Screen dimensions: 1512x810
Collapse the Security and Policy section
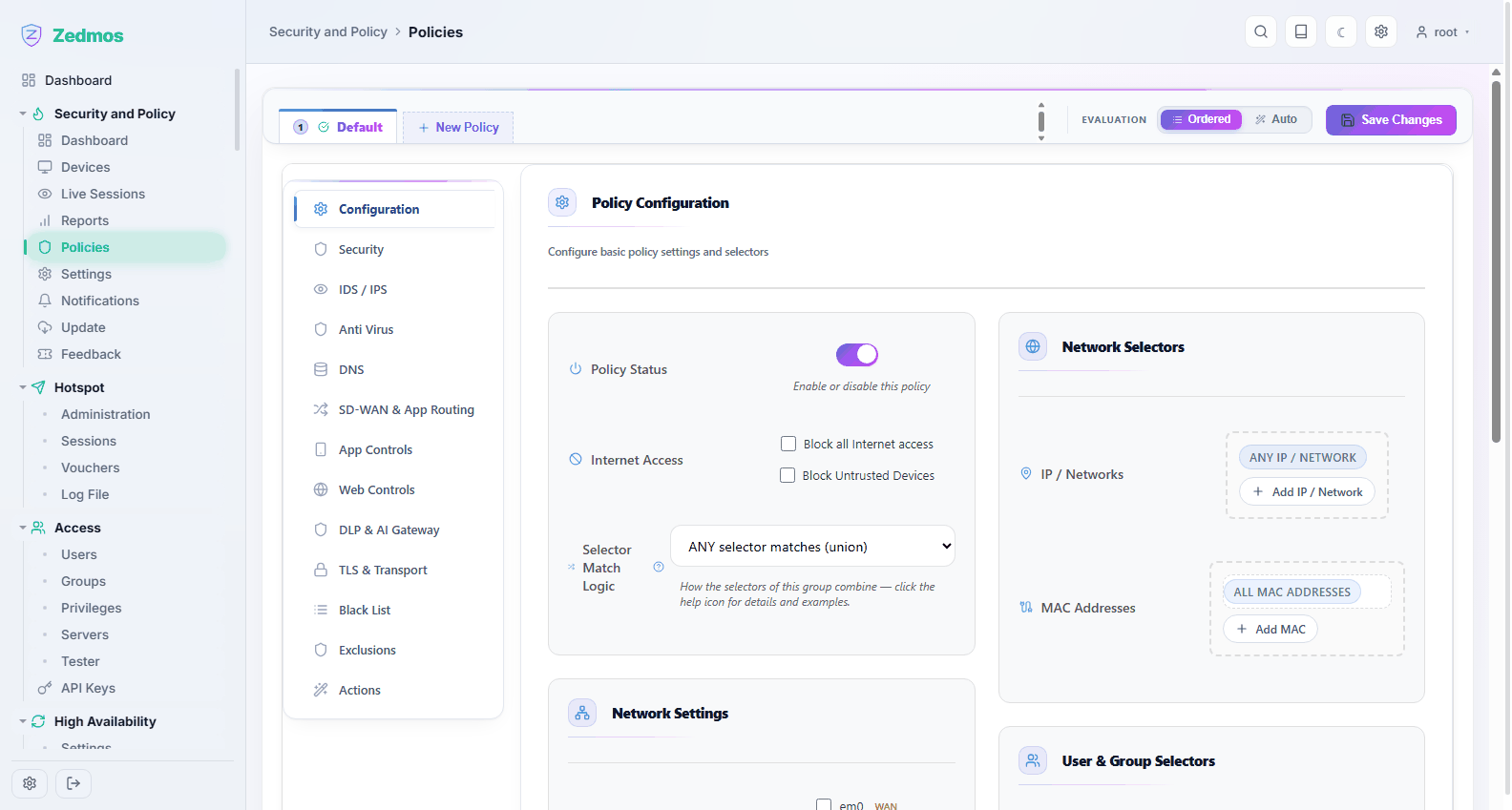pyautogui.click(x=23, y=114)
